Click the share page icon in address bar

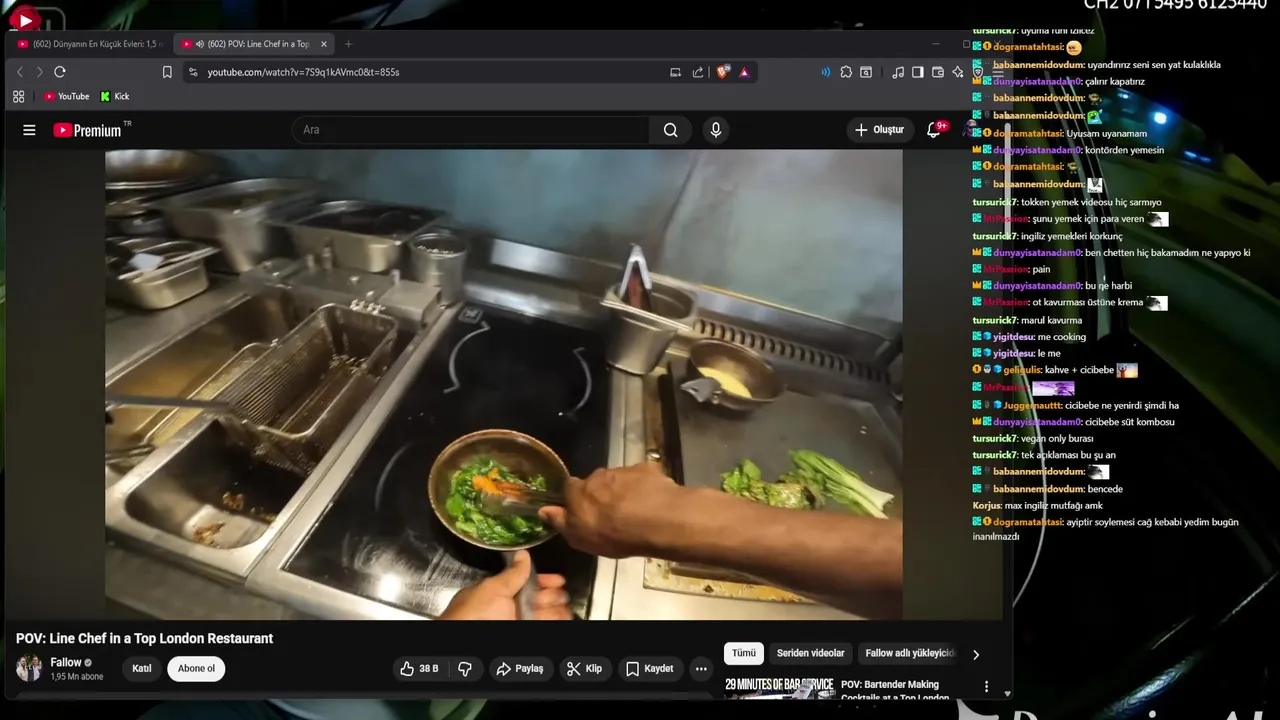tap(698, 72)
